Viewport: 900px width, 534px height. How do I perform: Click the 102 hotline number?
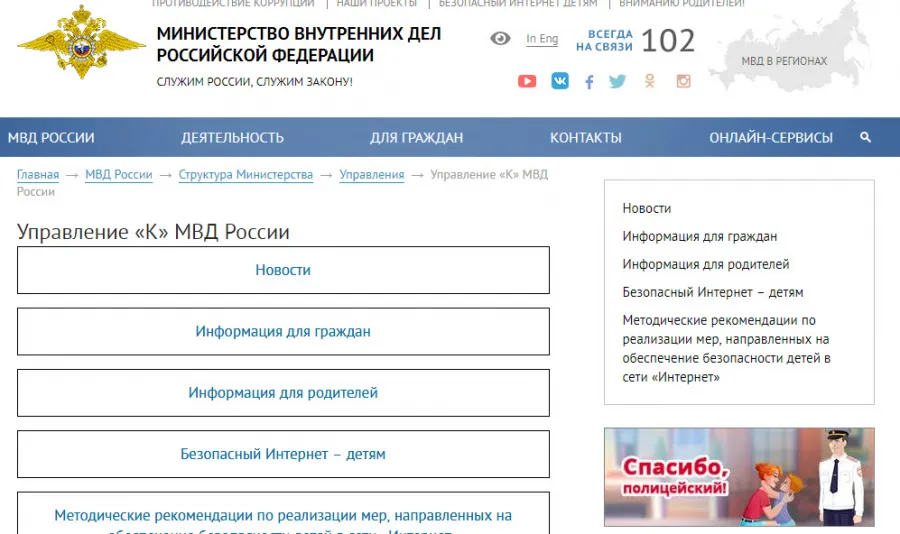[668, 41]
